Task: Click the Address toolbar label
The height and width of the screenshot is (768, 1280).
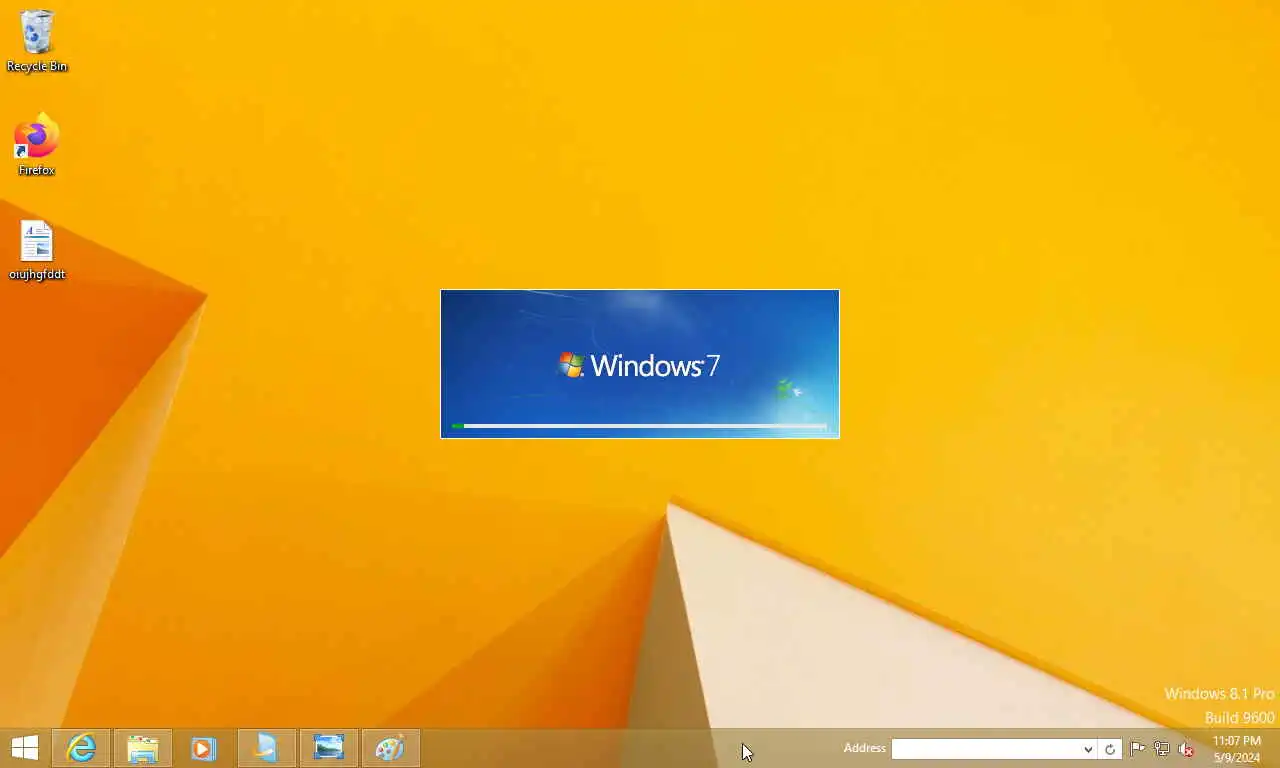Action: (x=865, y=748)
